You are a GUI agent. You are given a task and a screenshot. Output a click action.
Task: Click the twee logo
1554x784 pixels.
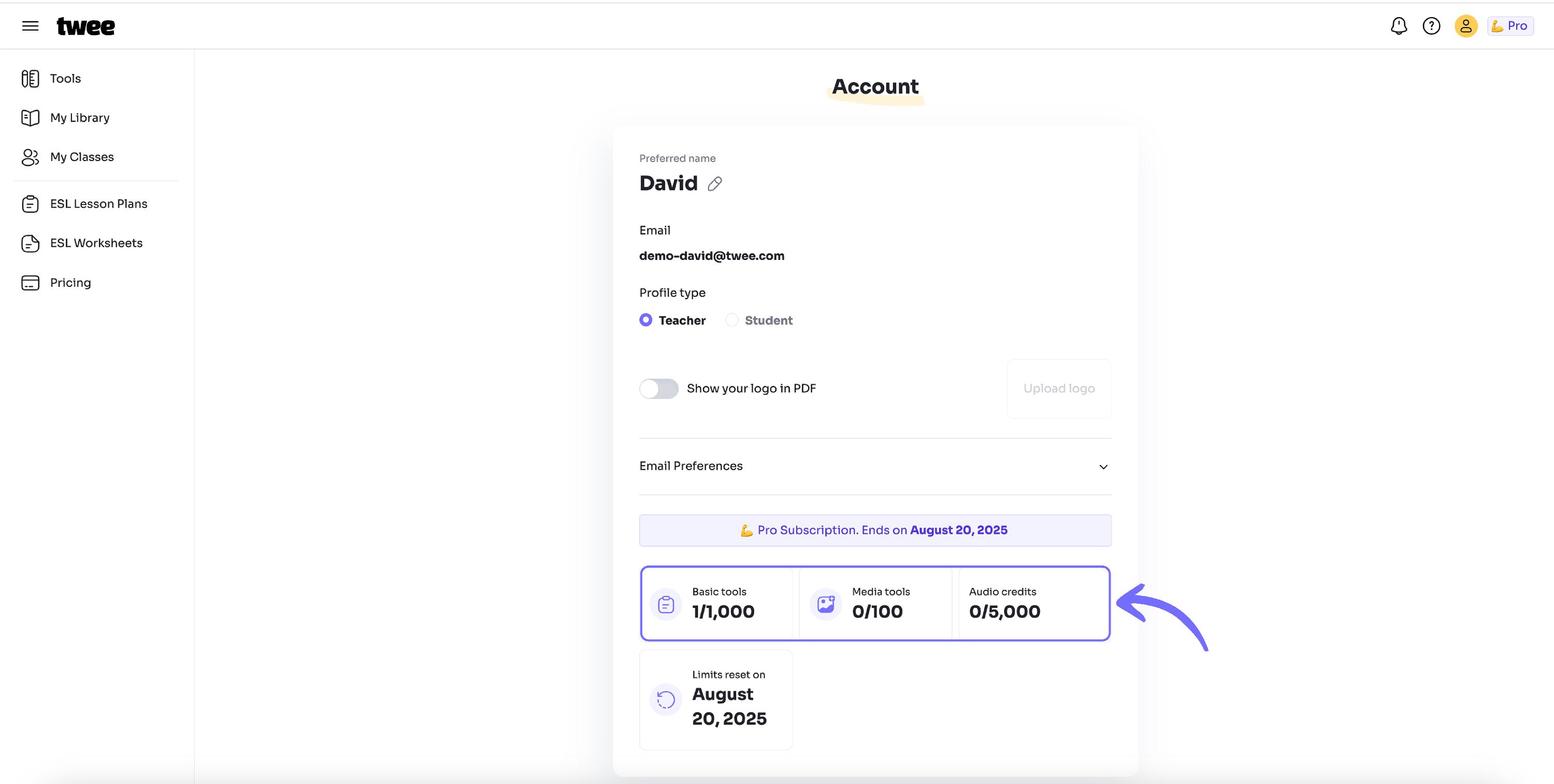85,26
